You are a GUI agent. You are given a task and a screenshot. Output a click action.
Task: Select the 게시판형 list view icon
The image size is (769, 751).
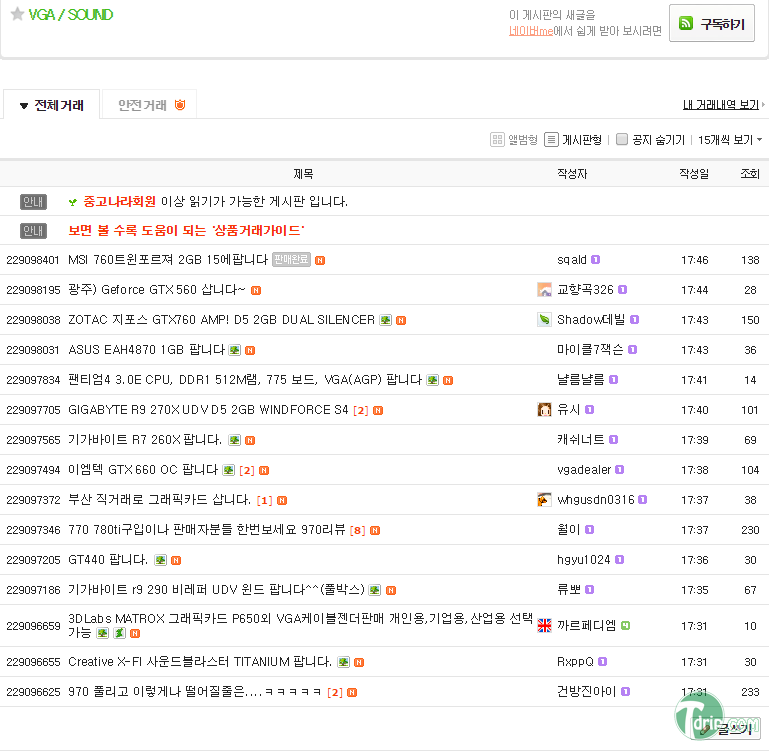(x=551, y=140)
